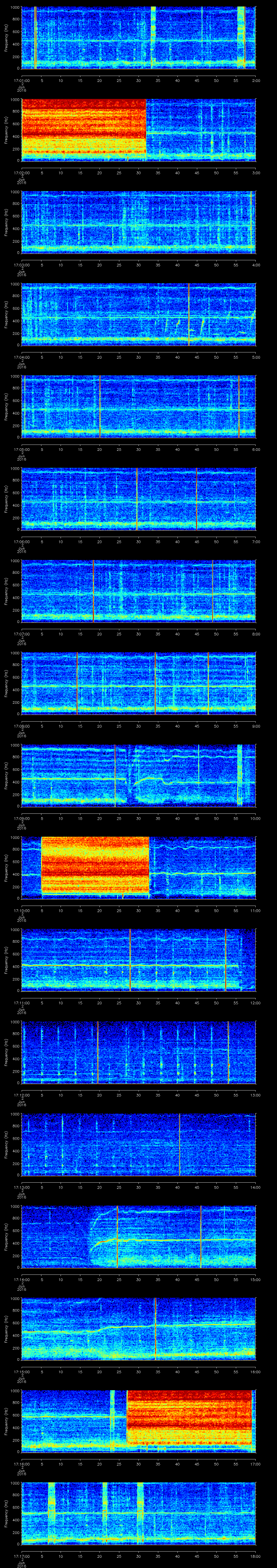Click the '17:10:00' start time label

coord(21,910)
